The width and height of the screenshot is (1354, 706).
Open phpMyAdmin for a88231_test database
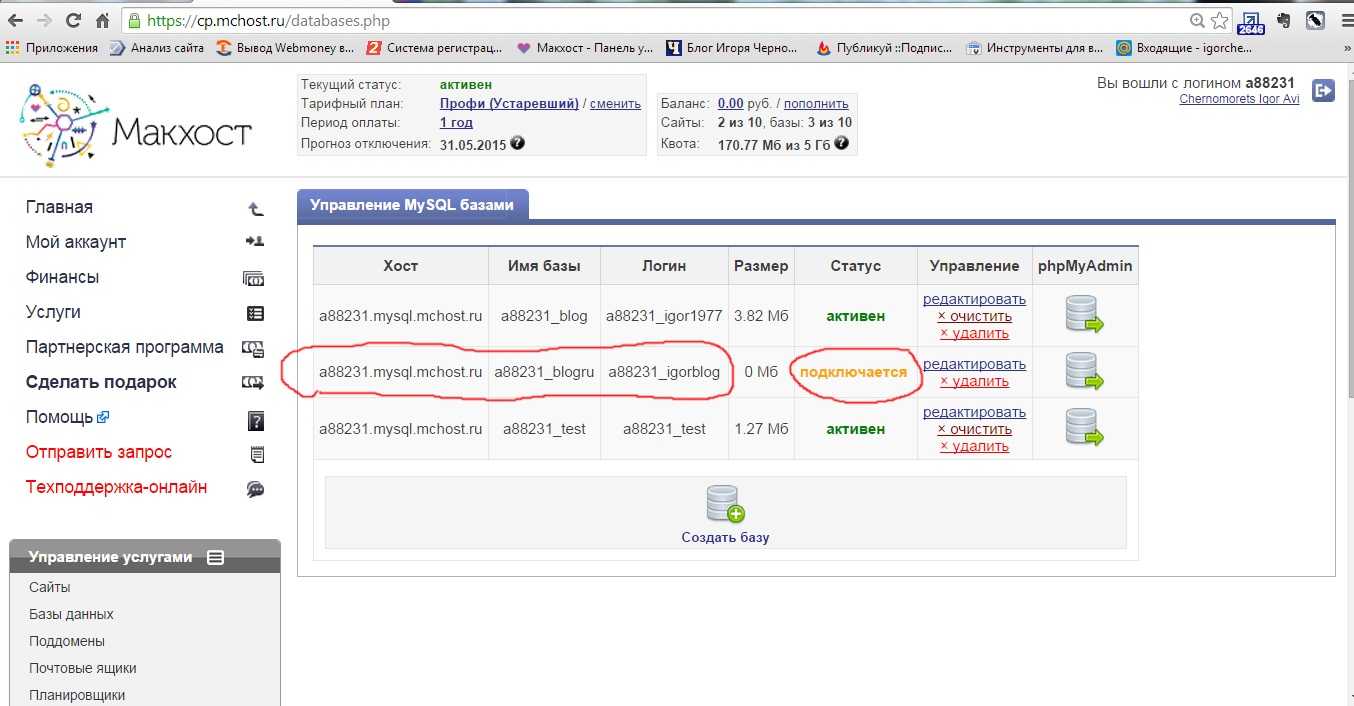coord(1084,427)
